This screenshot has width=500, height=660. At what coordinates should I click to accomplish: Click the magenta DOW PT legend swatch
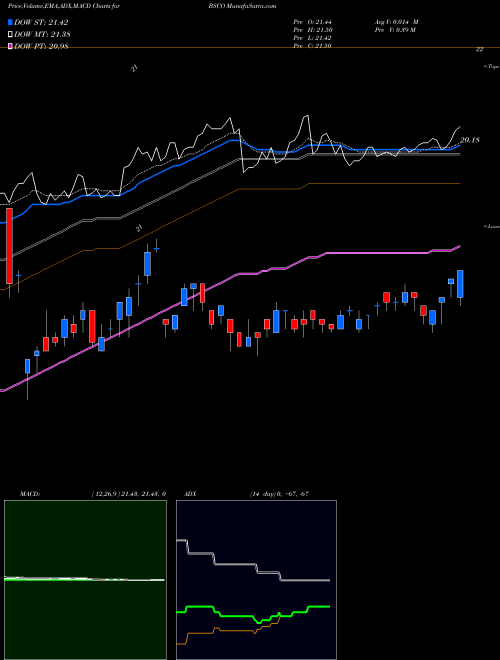[x=11, y=46]
